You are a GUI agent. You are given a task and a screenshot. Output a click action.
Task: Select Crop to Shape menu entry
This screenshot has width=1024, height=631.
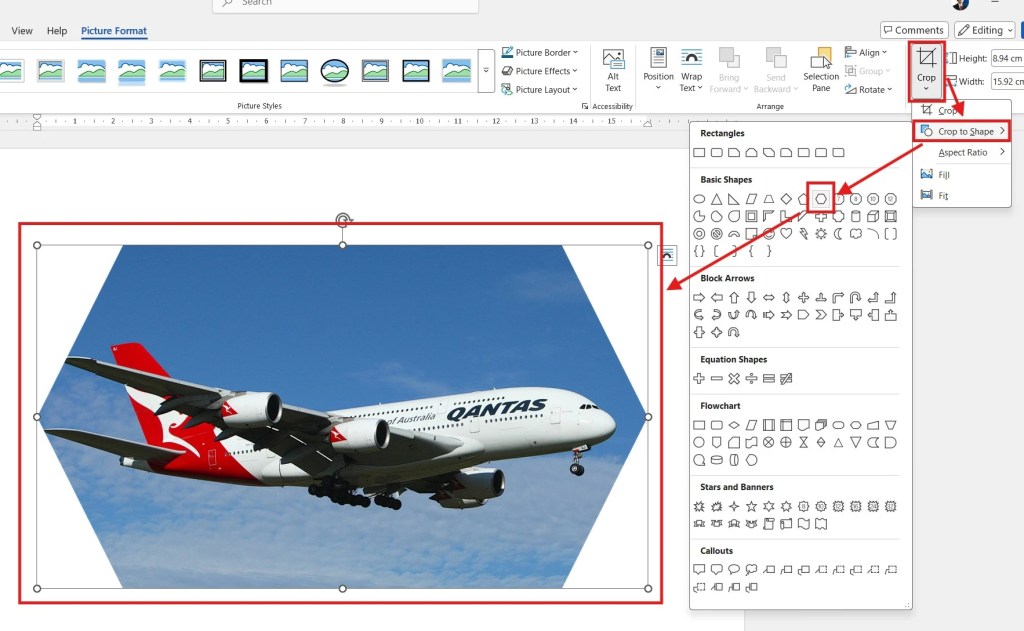click(x=961, y=130)
